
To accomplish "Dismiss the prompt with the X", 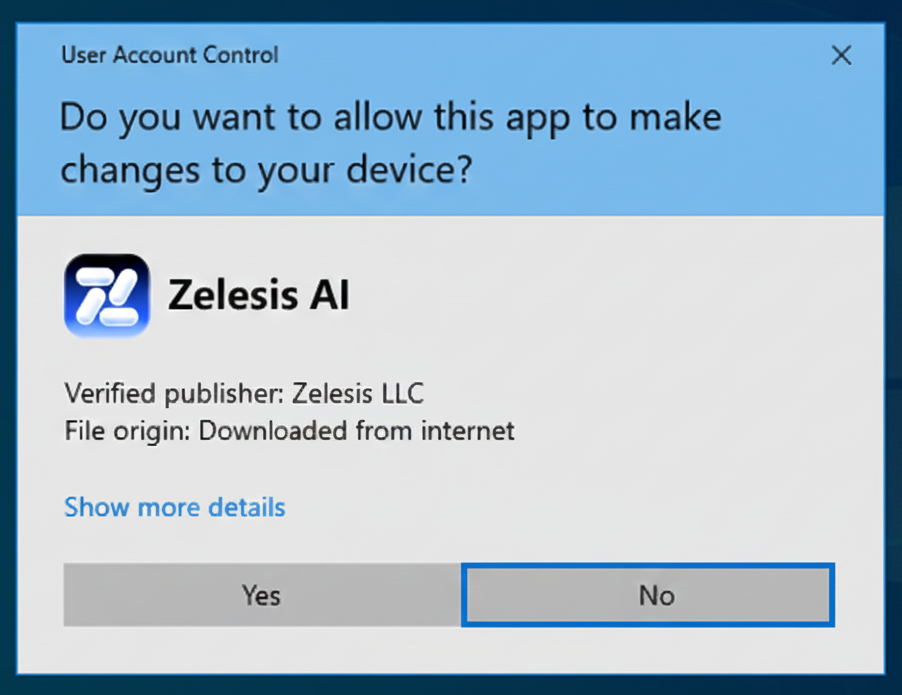I will tap(841, 55).
